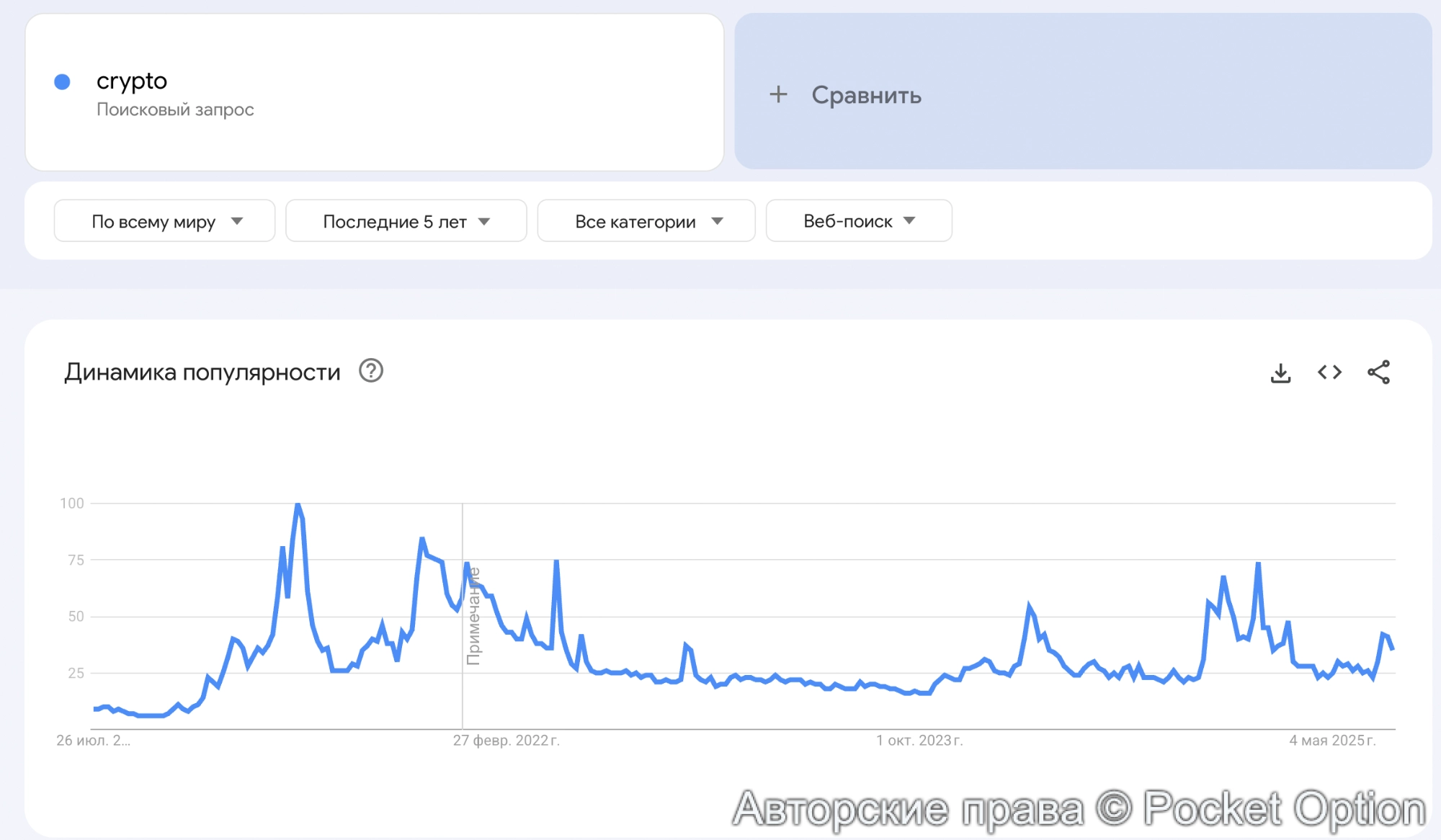1441x840 pixels.
Task: Open the embed code icon
Action: (1329, 372)
